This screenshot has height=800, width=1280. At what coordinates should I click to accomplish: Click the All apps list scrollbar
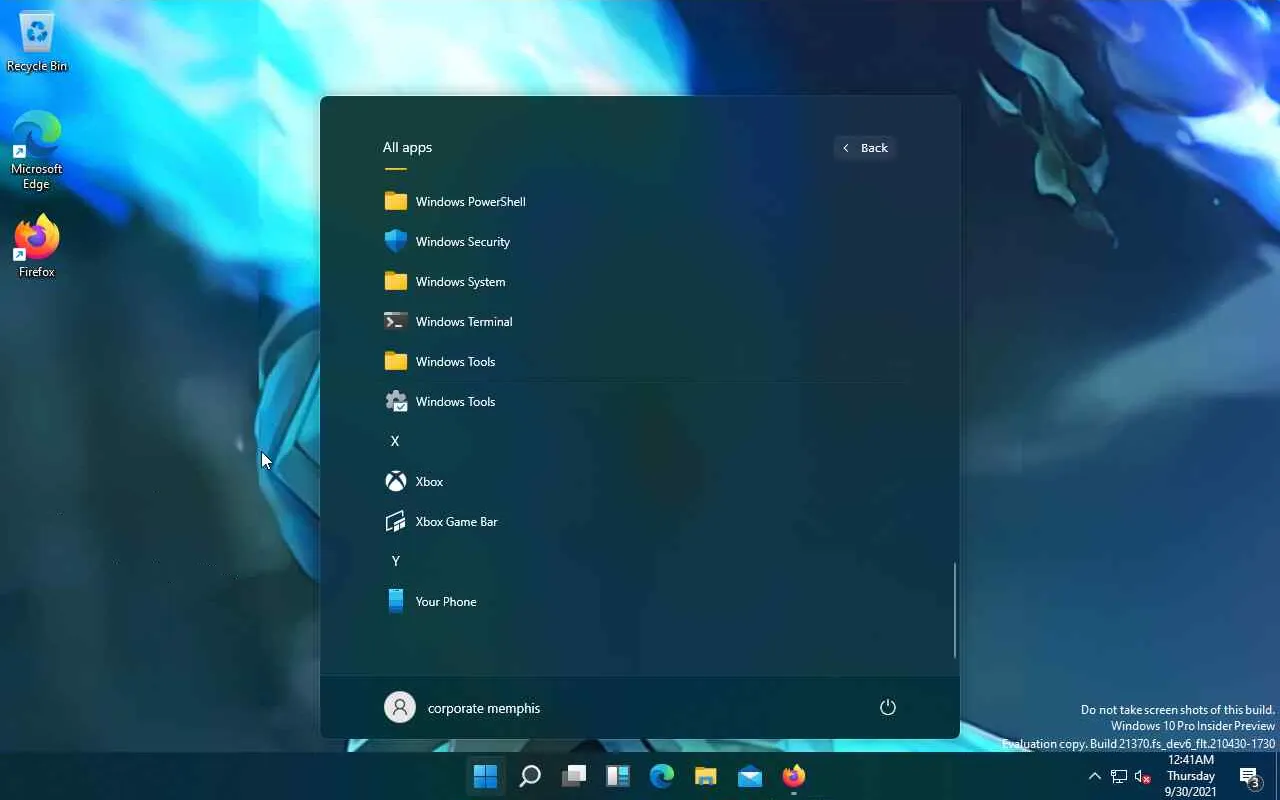click(955, 609)
